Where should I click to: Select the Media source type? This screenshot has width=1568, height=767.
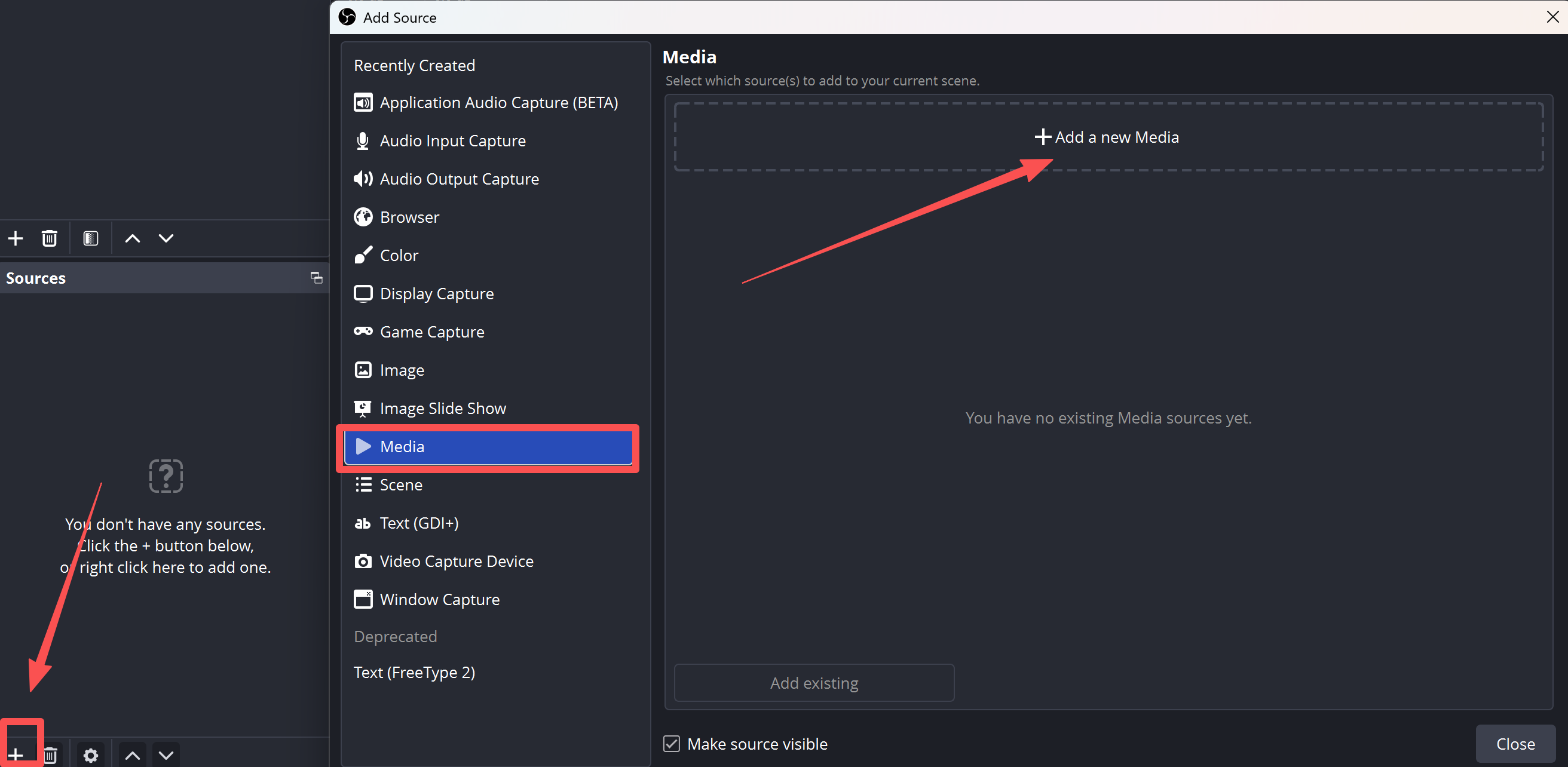pyautogui.click(x=489, y=447)
